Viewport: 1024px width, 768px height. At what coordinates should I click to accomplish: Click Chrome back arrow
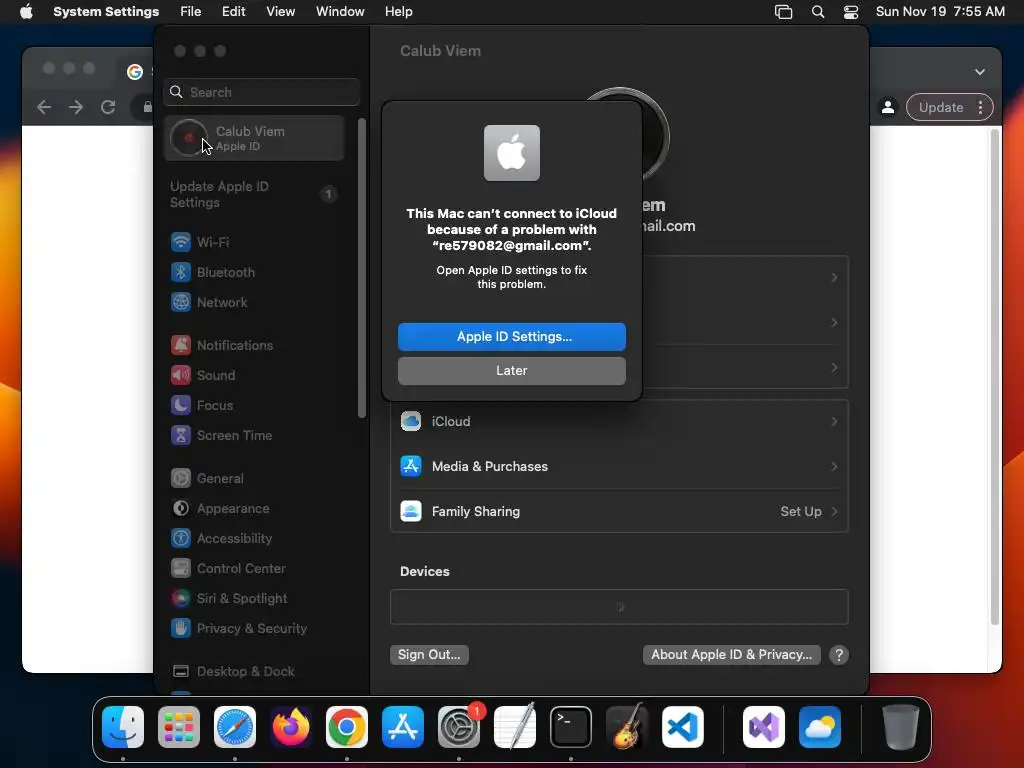pos(44,107)
